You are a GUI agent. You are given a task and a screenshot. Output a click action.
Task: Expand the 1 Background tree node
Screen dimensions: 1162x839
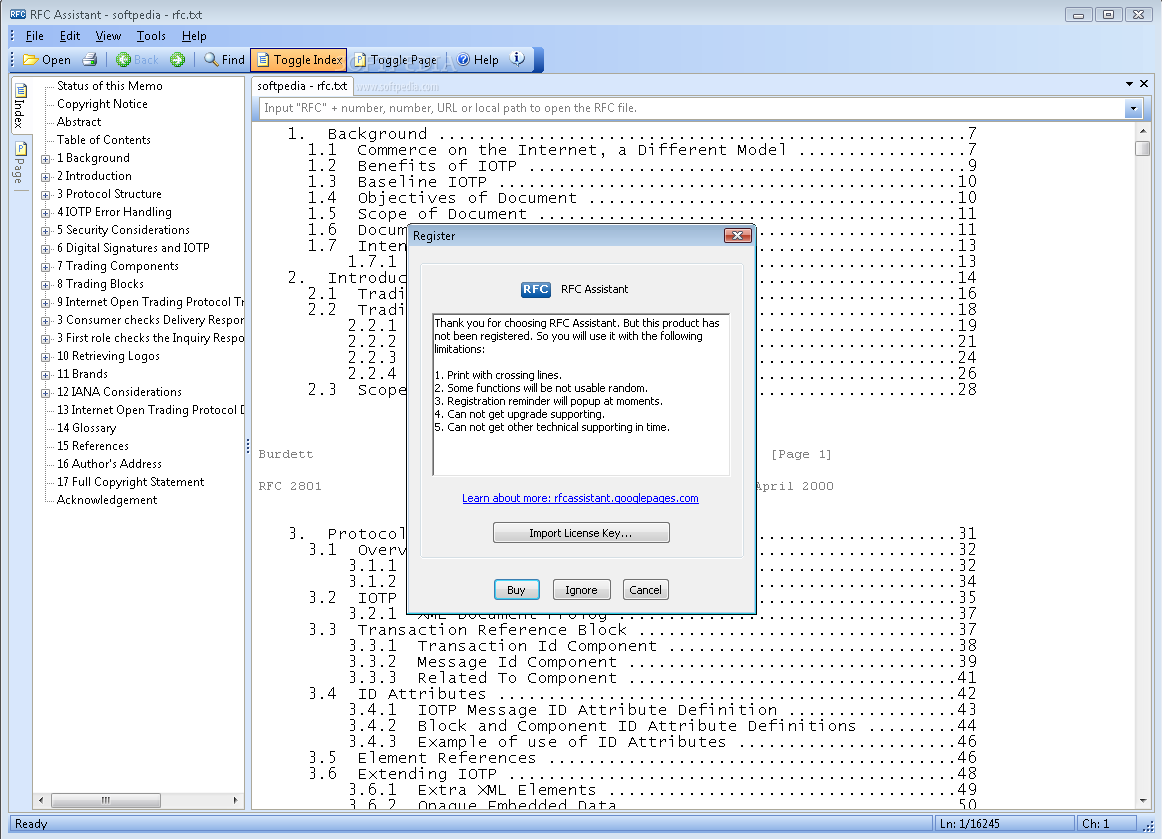pos(46,159)
